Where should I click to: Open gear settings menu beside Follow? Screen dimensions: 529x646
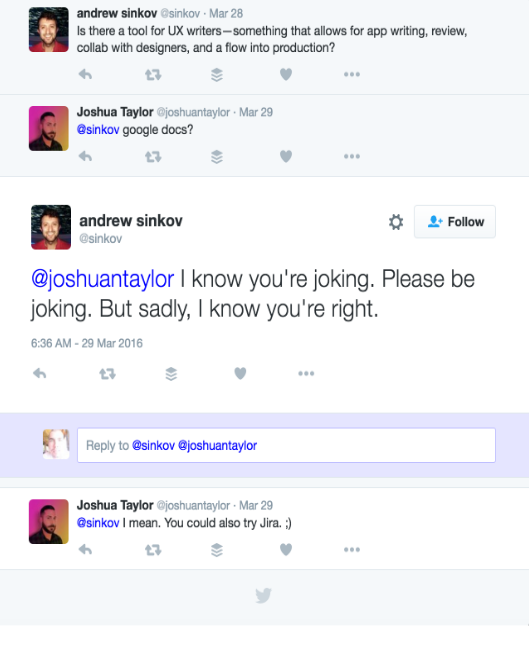396,222
